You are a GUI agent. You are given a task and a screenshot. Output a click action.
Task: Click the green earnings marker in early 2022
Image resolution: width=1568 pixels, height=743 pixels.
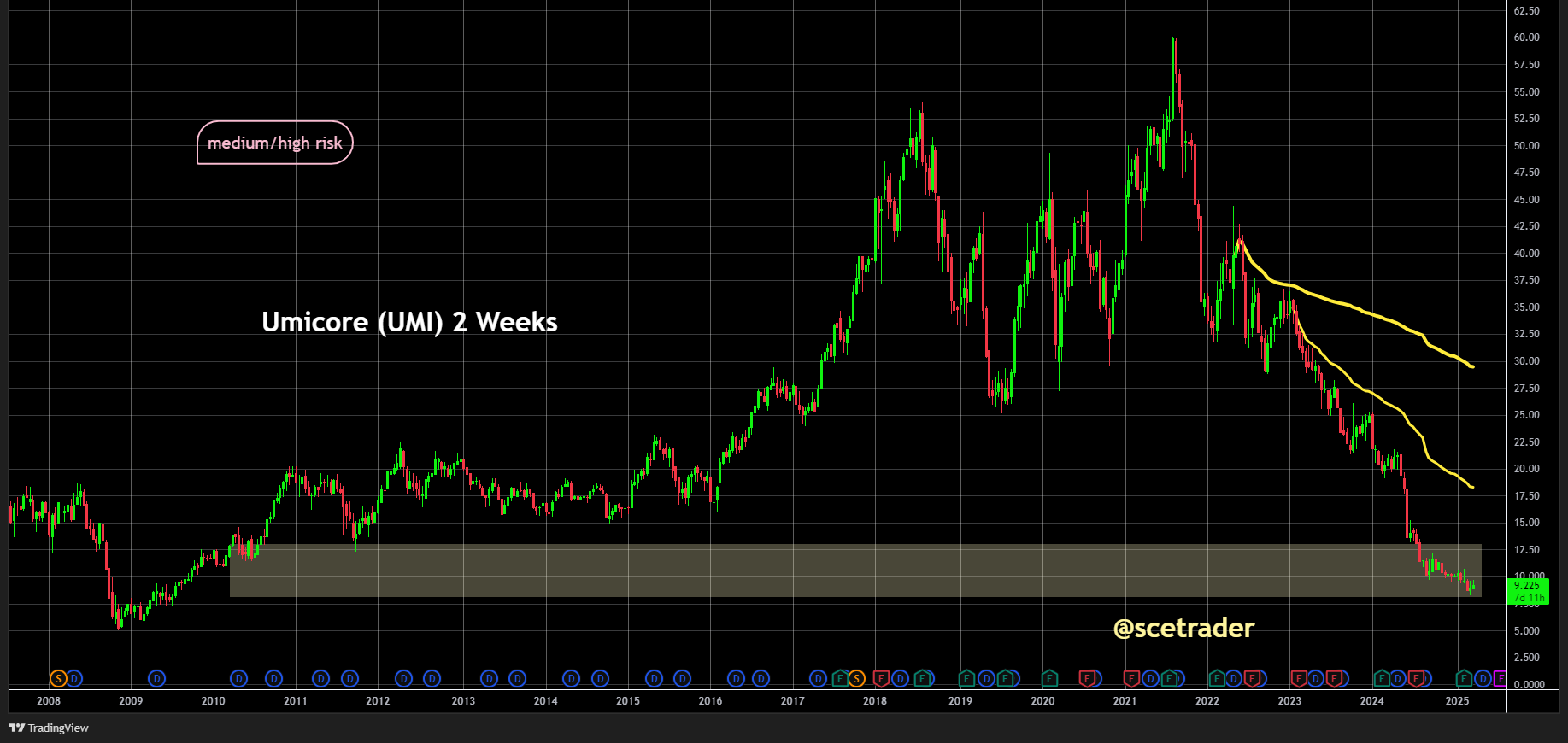[1216, 679]
